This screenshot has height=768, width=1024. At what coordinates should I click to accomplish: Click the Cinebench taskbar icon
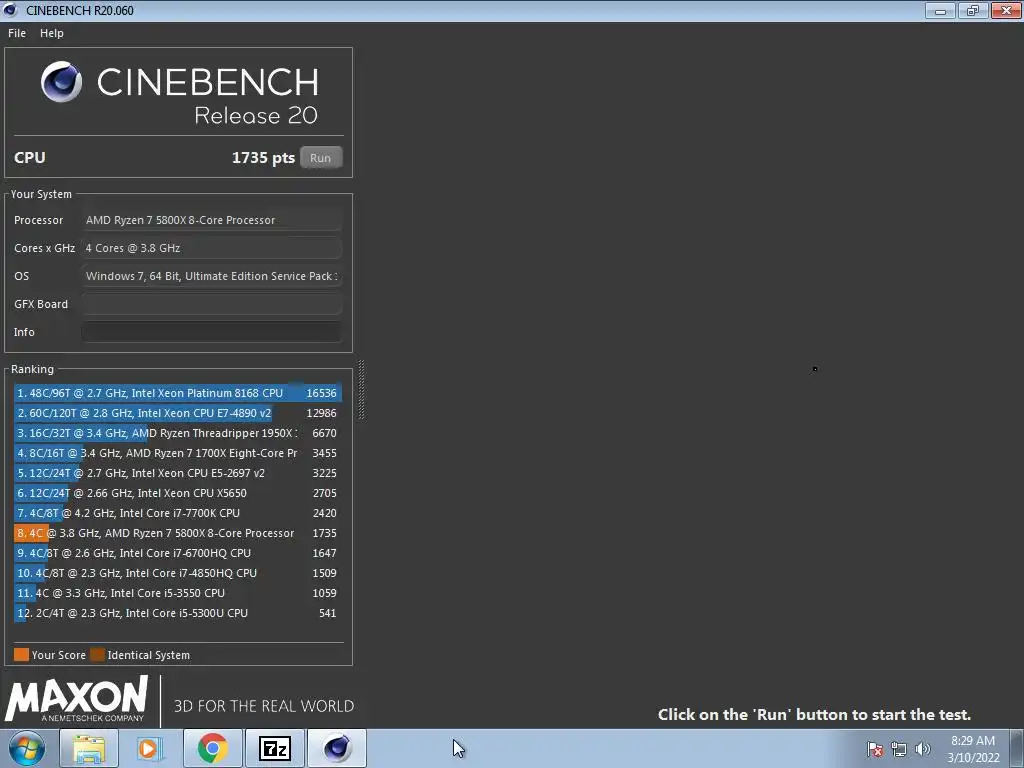337,748
